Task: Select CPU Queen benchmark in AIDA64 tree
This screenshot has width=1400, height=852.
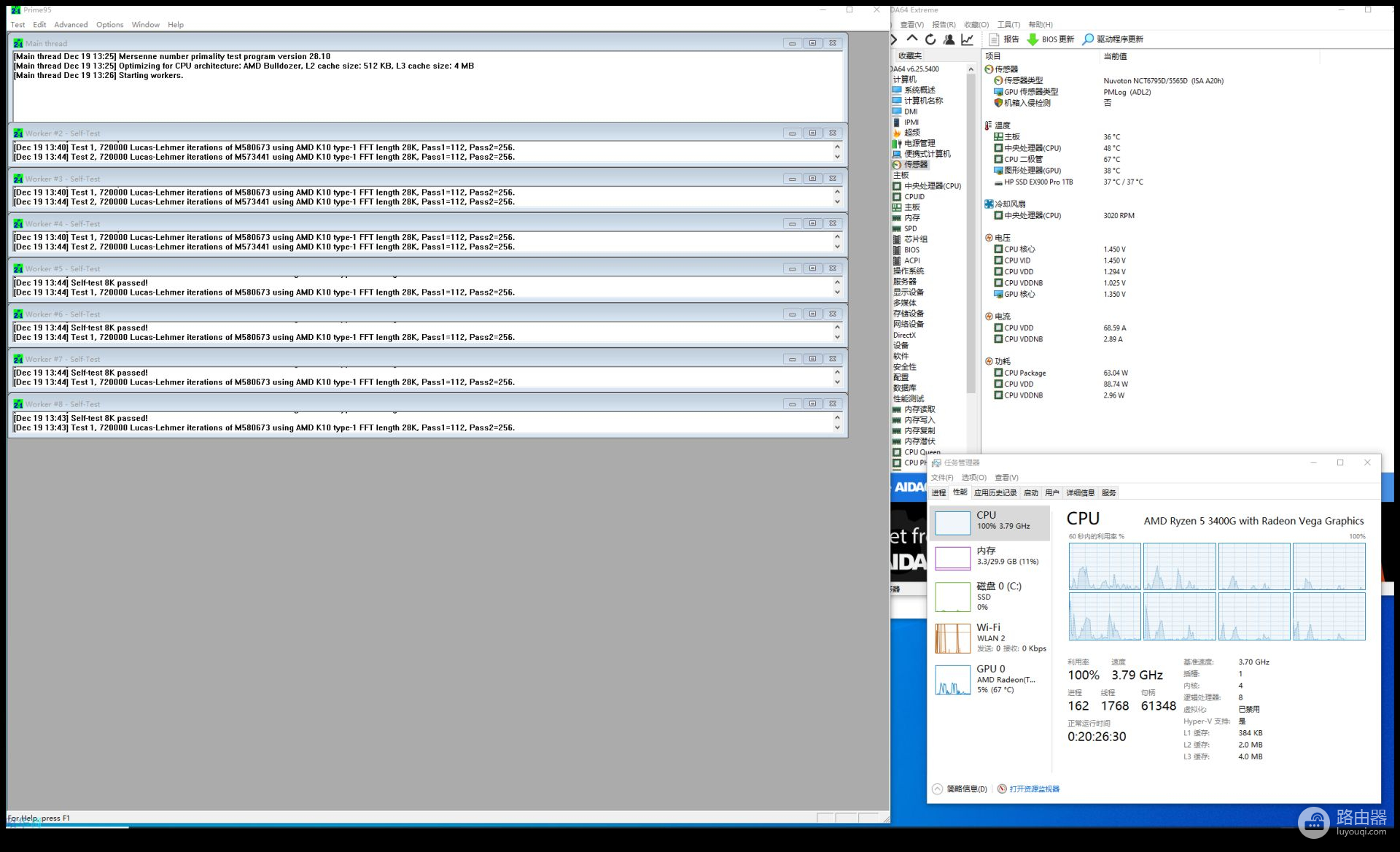Action: [922, 452]
